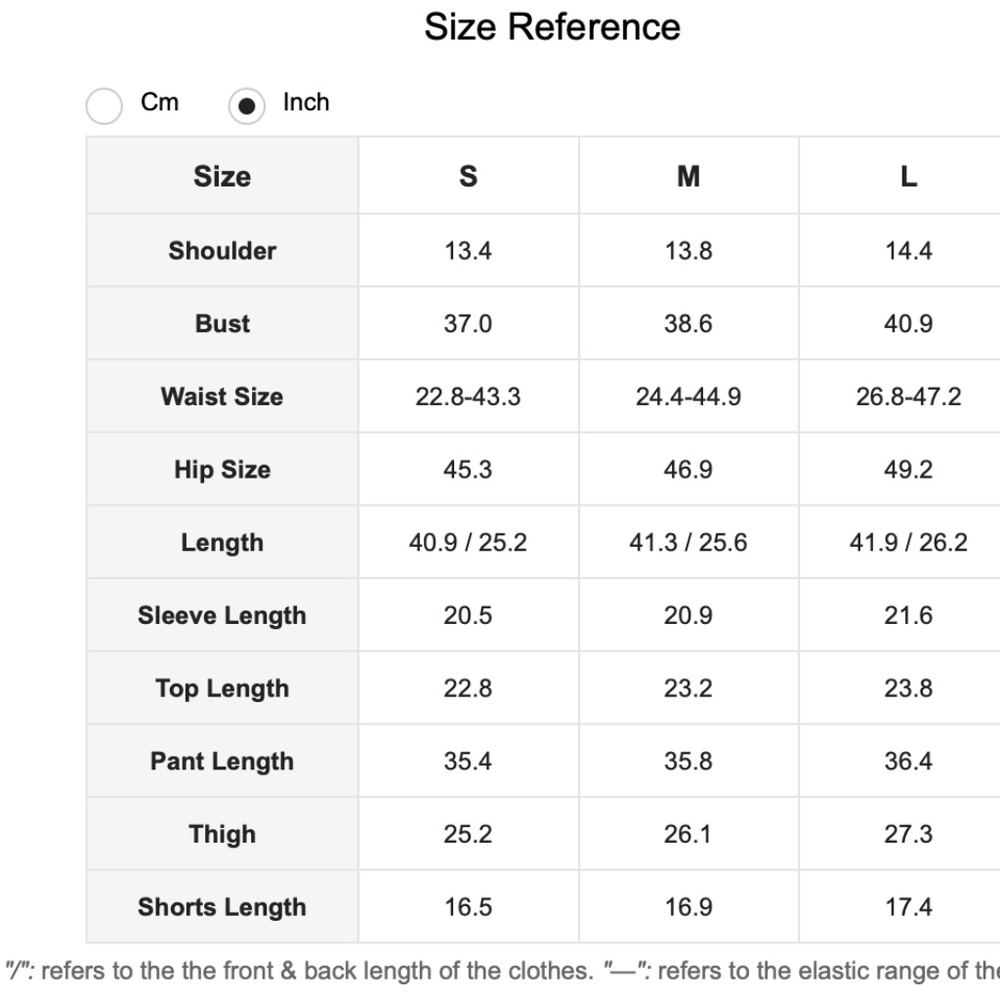Click the M size column header
Viewport: 1000px width, 1000px height.
point(688,175)
